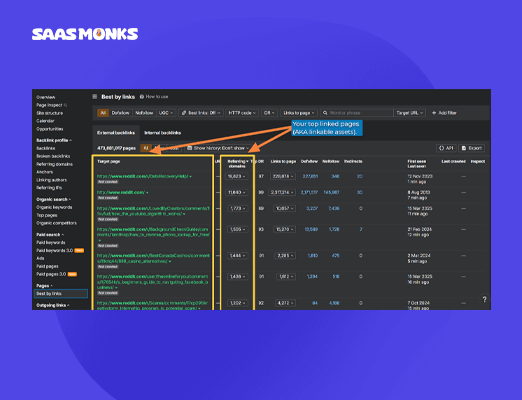Image resolution: width=522 pixels, height=400 pixels.
Task: Open the How to use help link
Action: (154, 97)
